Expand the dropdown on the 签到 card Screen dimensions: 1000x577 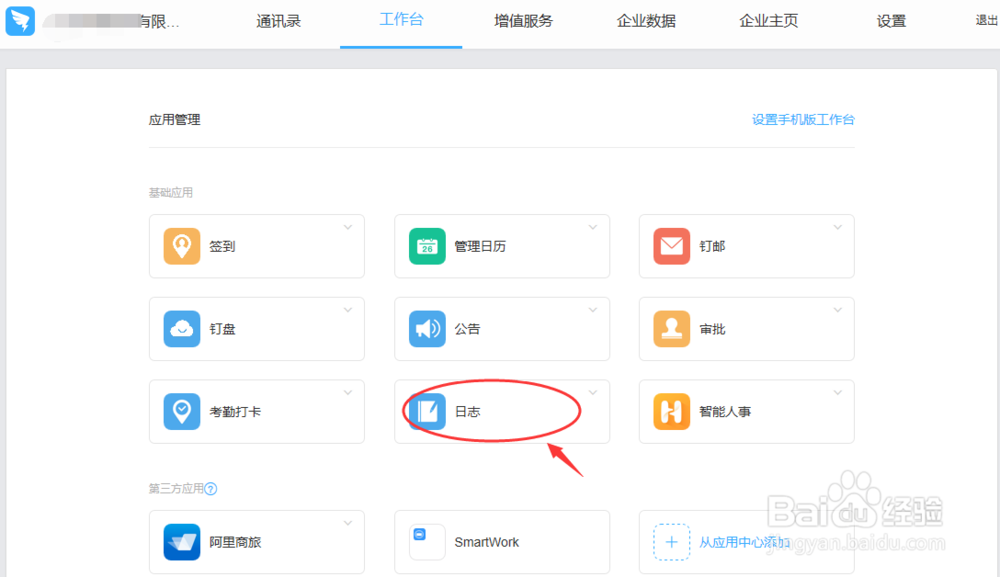348,225
